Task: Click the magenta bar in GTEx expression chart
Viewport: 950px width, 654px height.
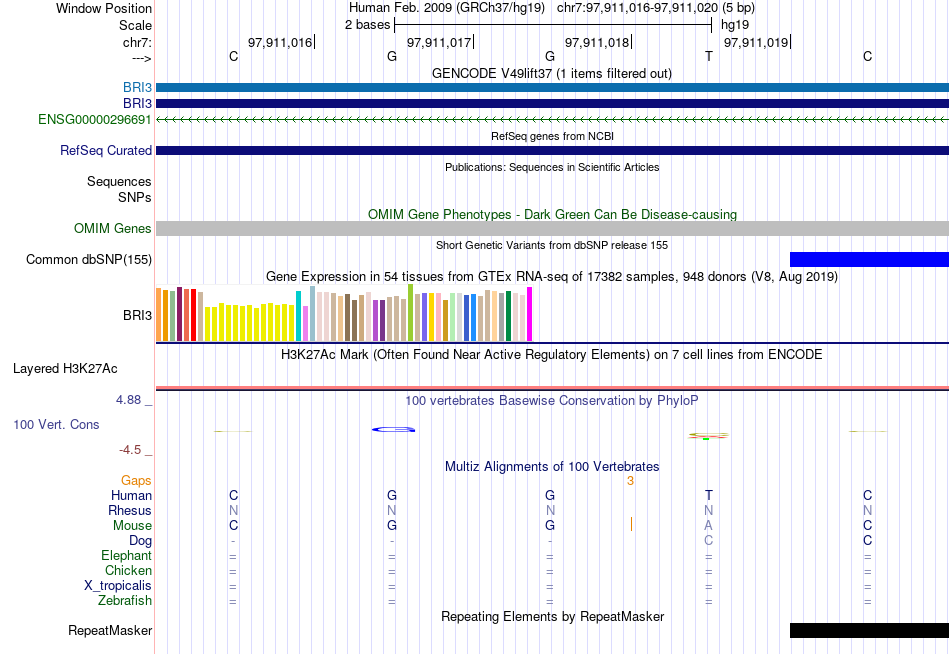Action: coord(530,314)
